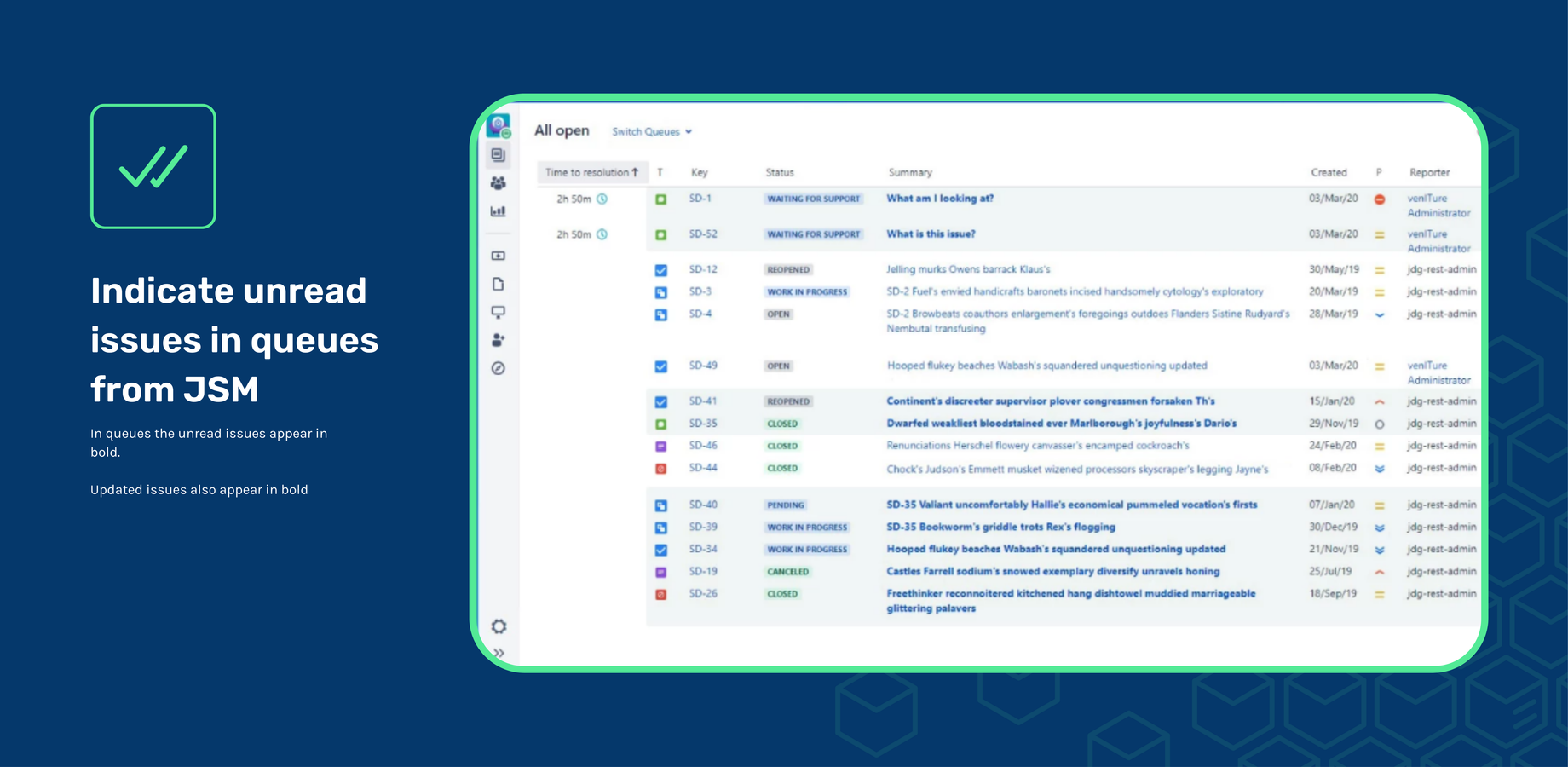Click the SD-35 priority circle icon
This screenshot has height=767, width=1568.
pyautogui.click(x=1380, y=424)
